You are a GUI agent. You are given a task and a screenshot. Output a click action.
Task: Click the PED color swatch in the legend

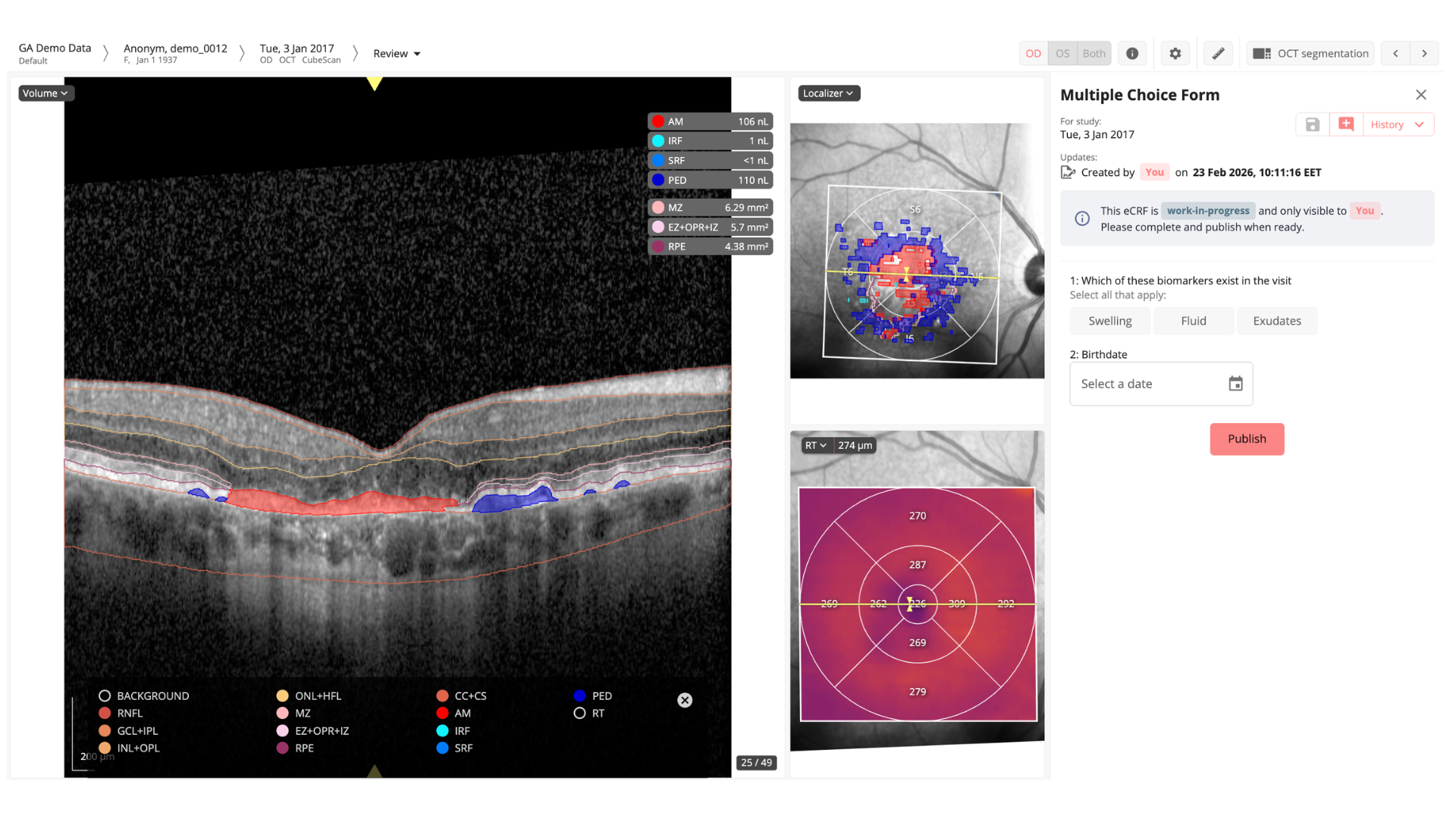pyautogui.click(x=580, y=695)
